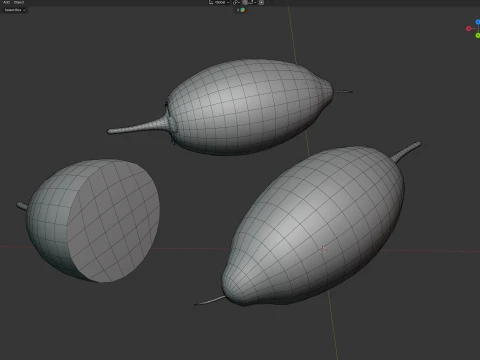Toggle the snapping magnet icon
This screenshot has width=480, height=360.
[x=245, y=2]
